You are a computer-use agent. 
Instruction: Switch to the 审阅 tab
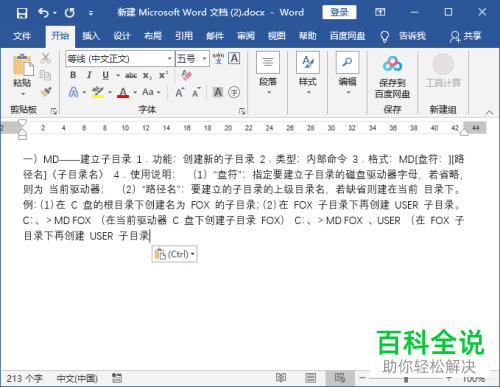pyautogui.click(x=246, y=36)
